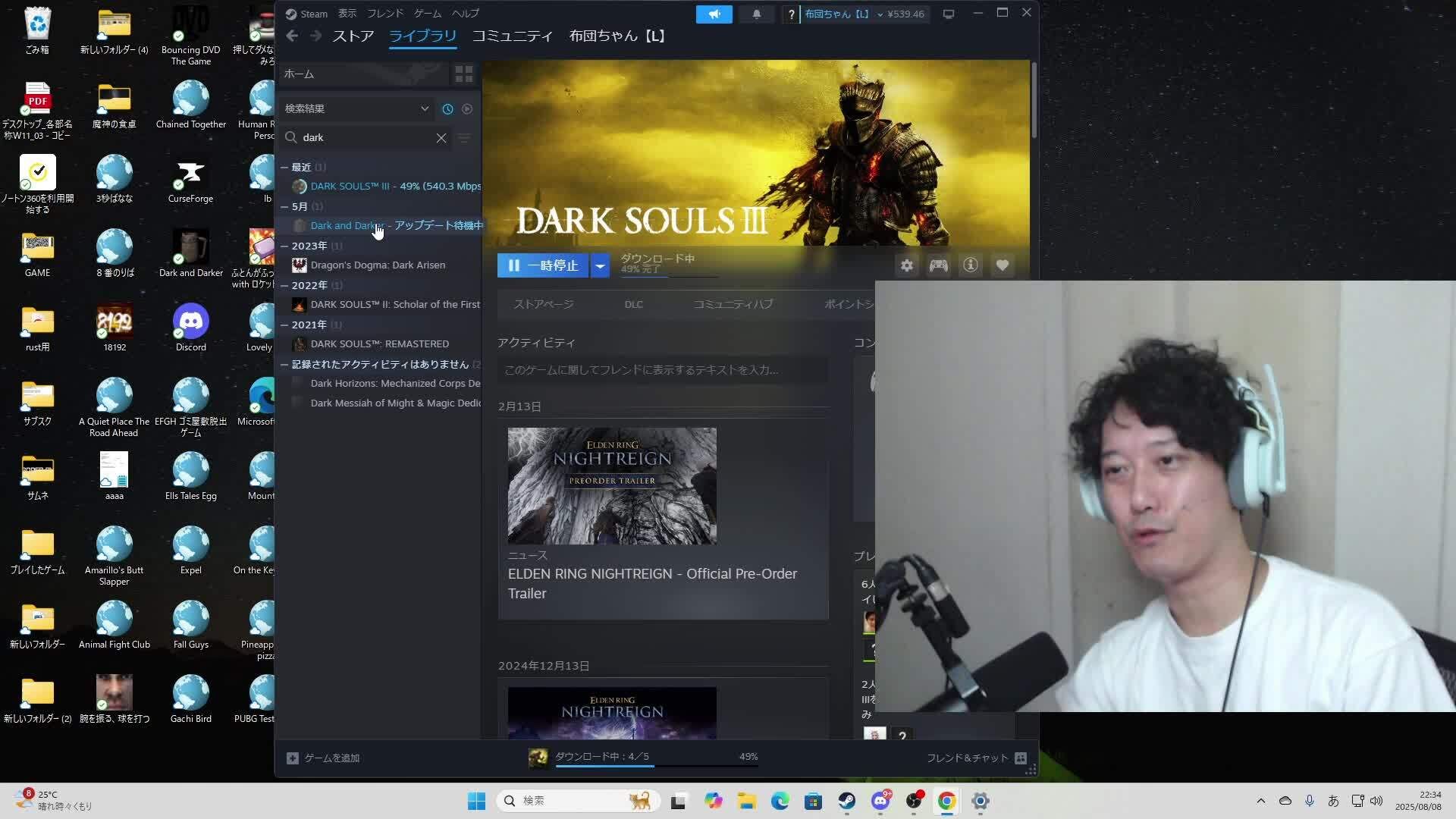This screenshot has height=819, width=1456.
Task: Open game settings gear icon
Action: coord(907,265)
